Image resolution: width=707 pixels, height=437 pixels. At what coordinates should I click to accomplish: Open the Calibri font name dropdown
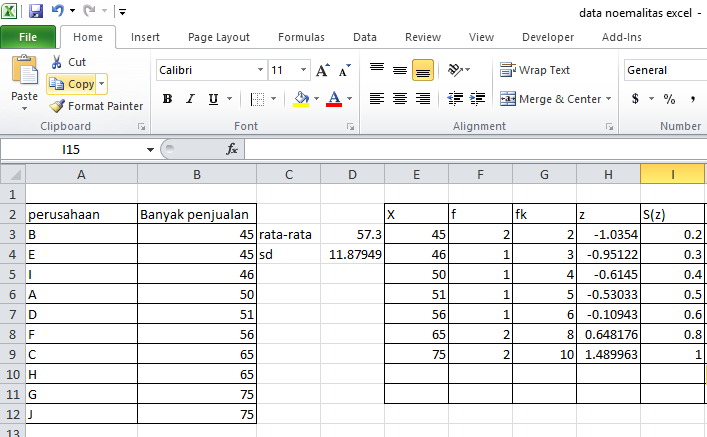(x=260, y=70)
